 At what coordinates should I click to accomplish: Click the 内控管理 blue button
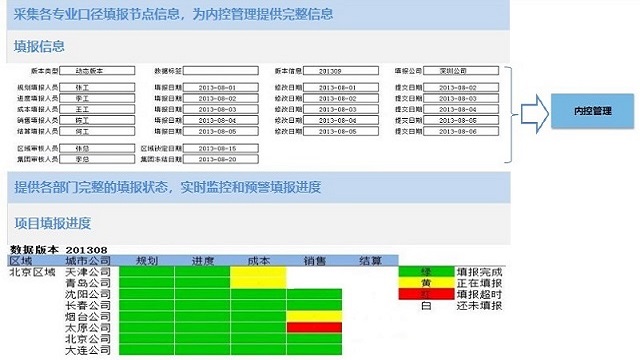click(593, 111)
